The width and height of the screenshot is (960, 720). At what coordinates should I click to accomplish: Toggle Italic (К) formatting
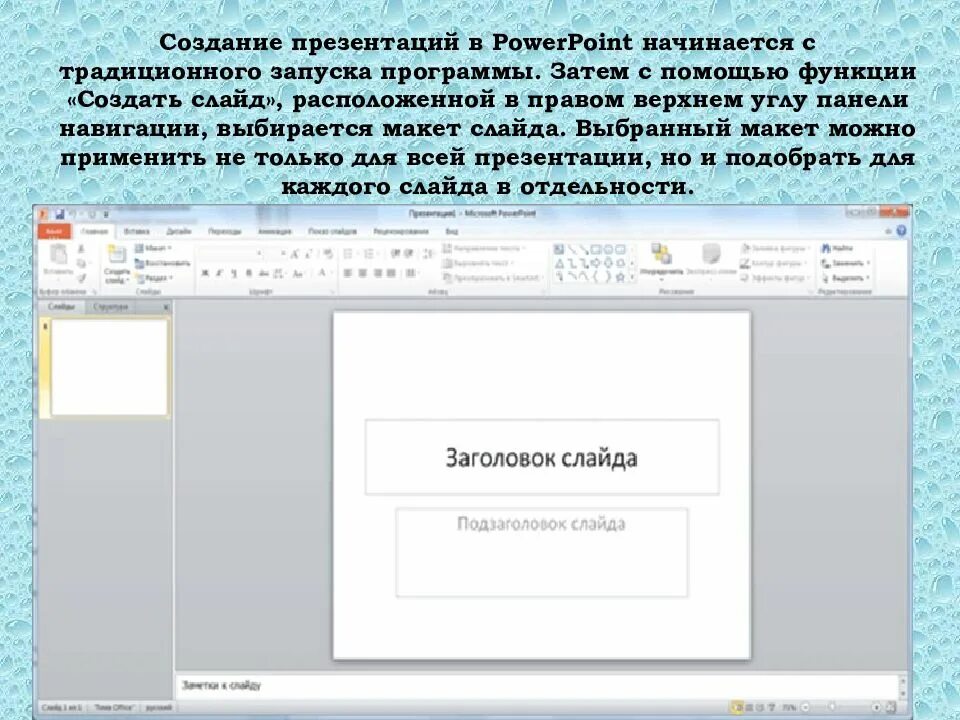219,273
